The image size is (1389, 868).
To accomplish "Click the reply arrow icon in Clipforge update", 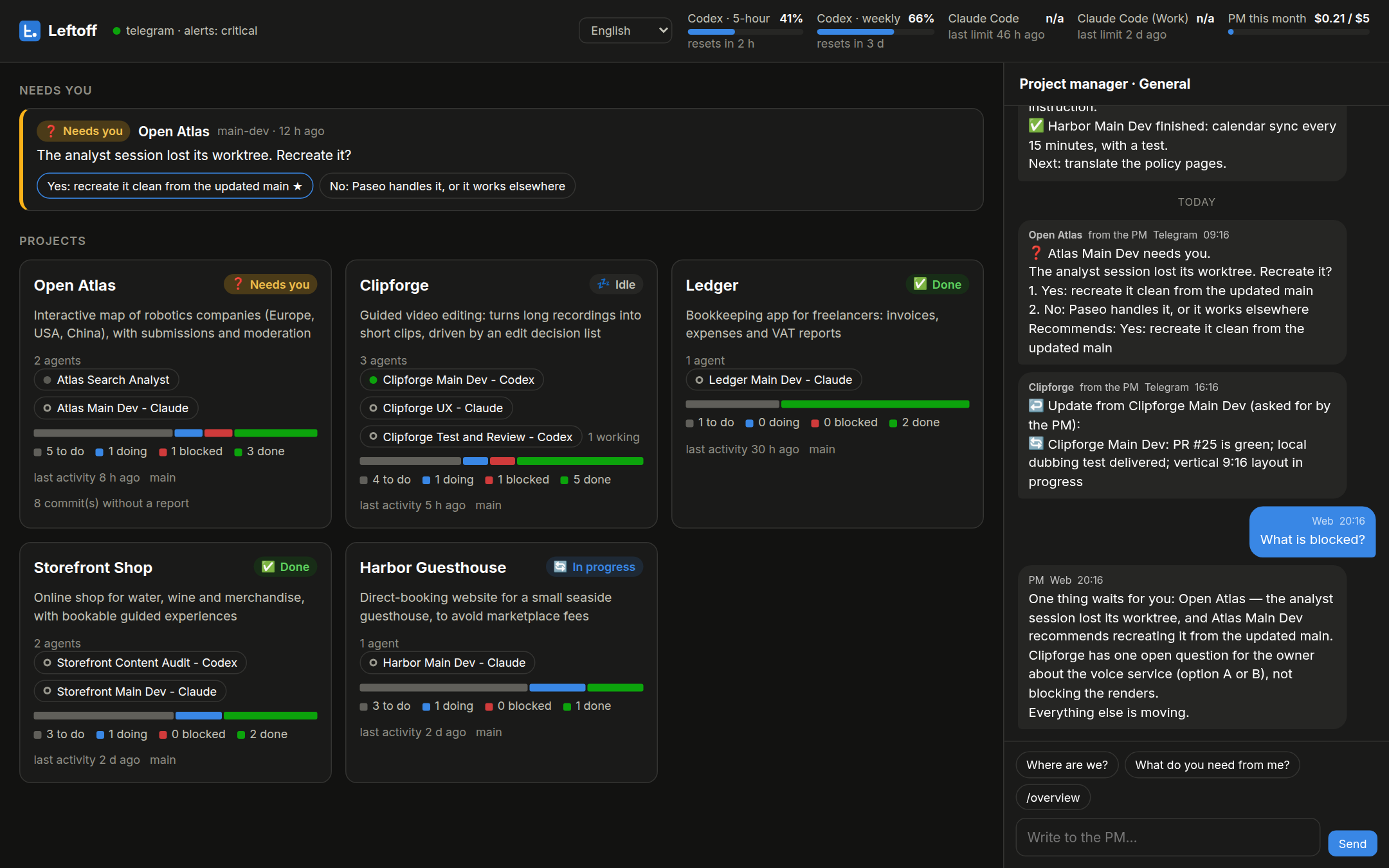I will 1036,405.
